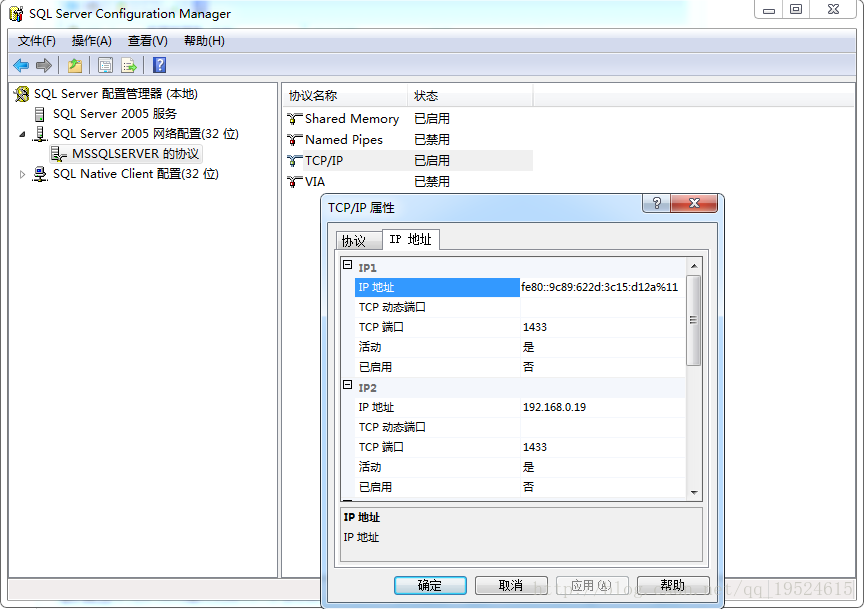864x609 pixels.
Task: Click the Configuration Manager title bar icon
Action: point(17,14)
